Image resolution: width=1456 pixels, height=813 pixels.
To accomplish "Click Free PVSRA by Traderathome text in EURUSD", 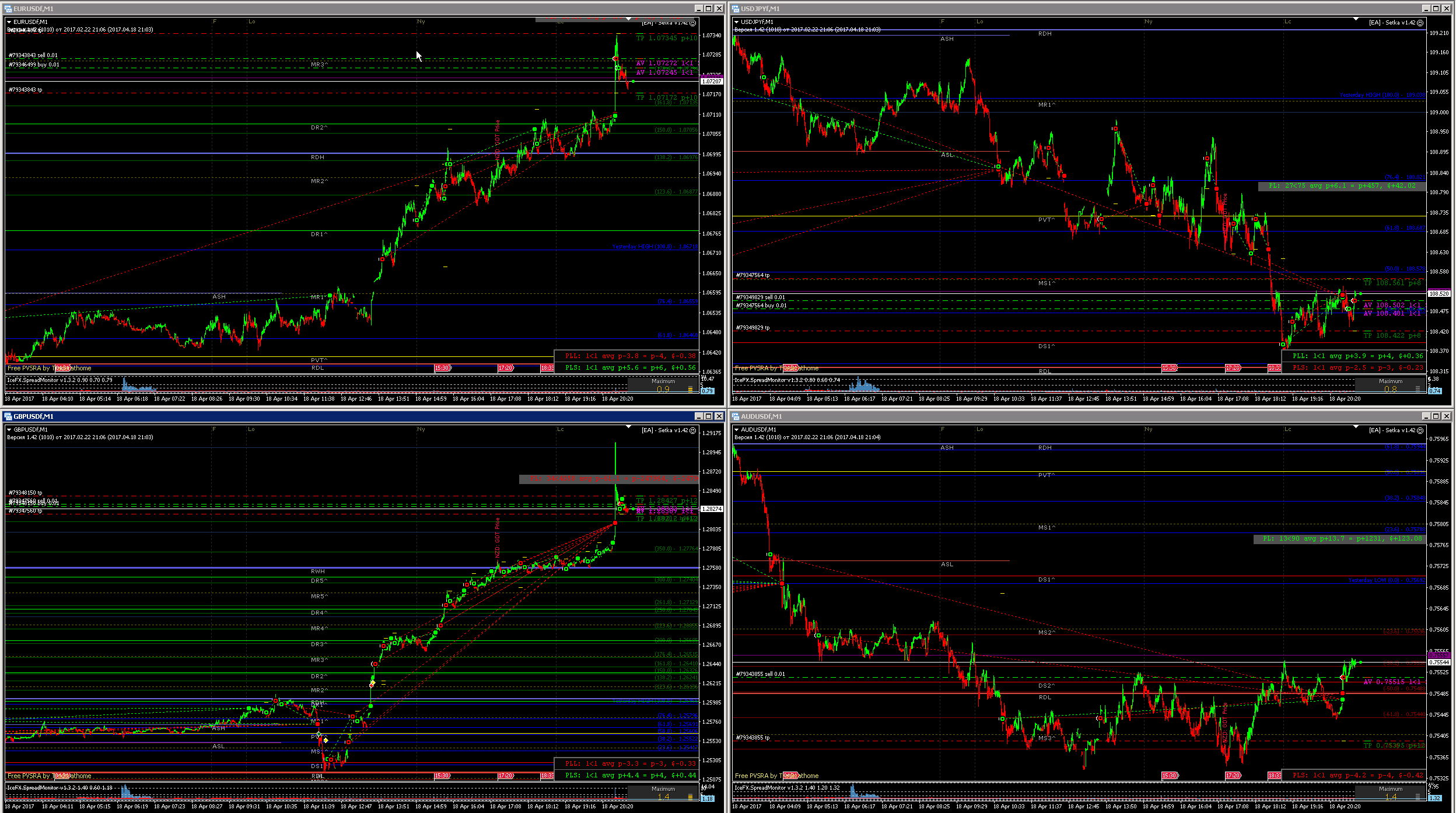I will click(50, 368).
